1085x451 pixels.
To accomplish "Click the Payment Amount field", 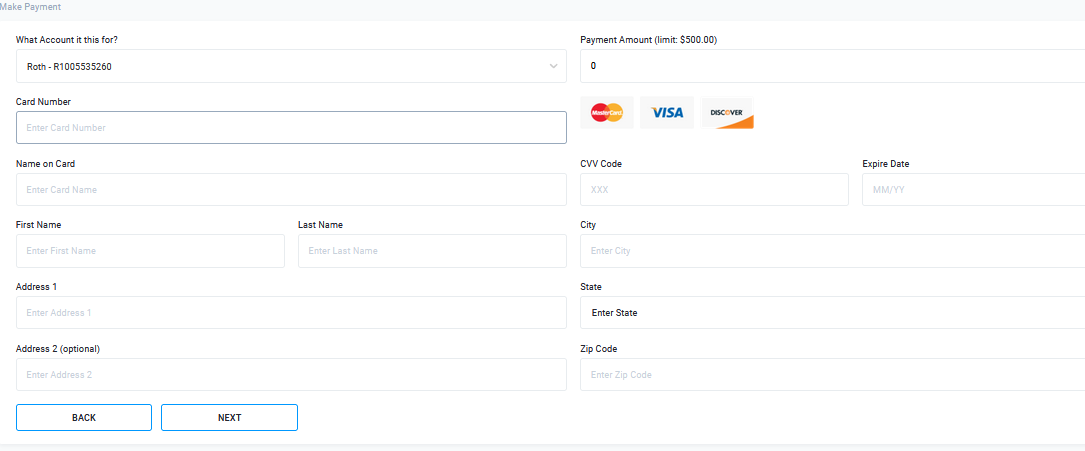I will coord(832,66).
